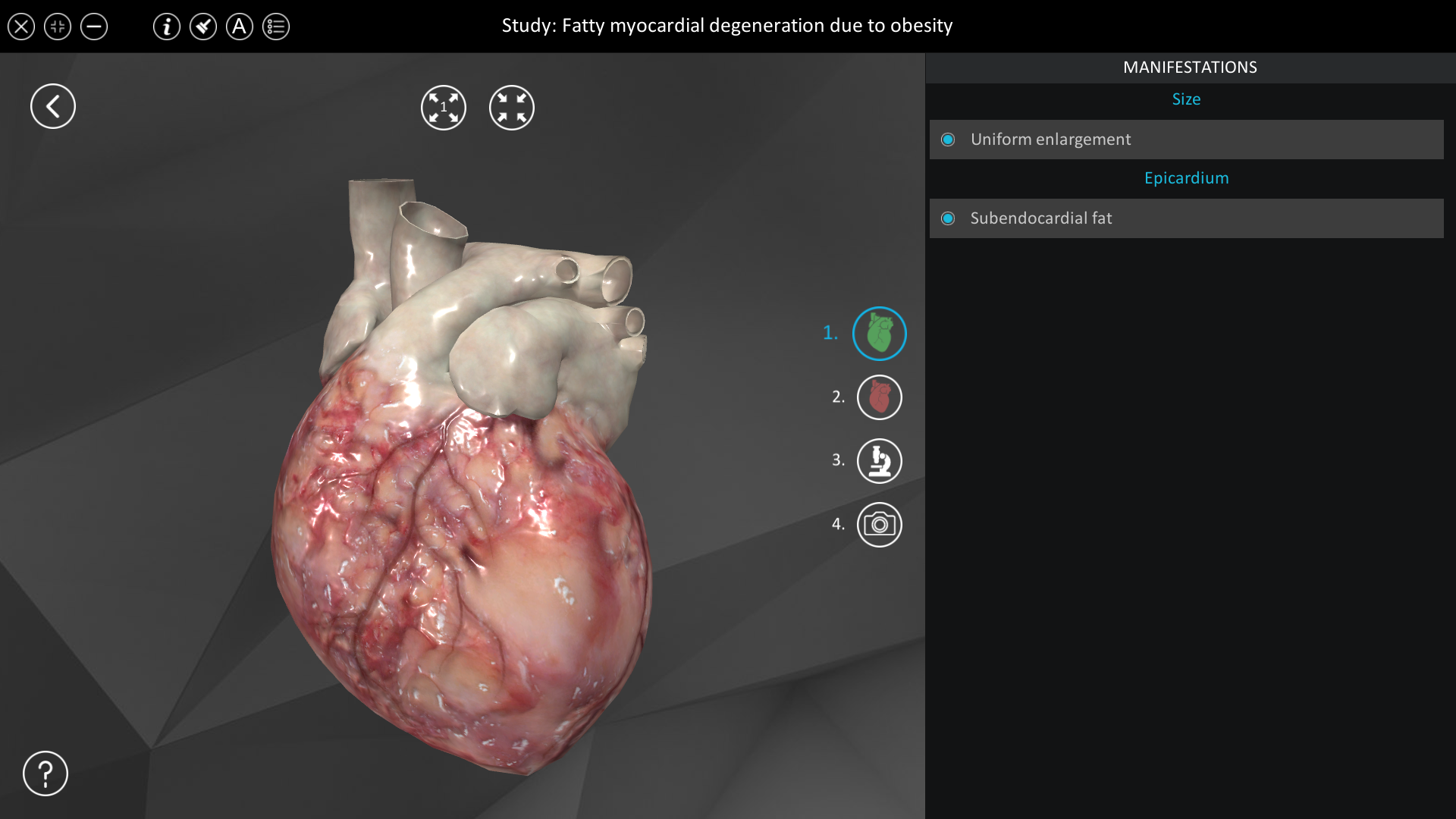The image size is (1456, 819).
Task: Select the clean/pin annotation tool icon
Action: 203,27
